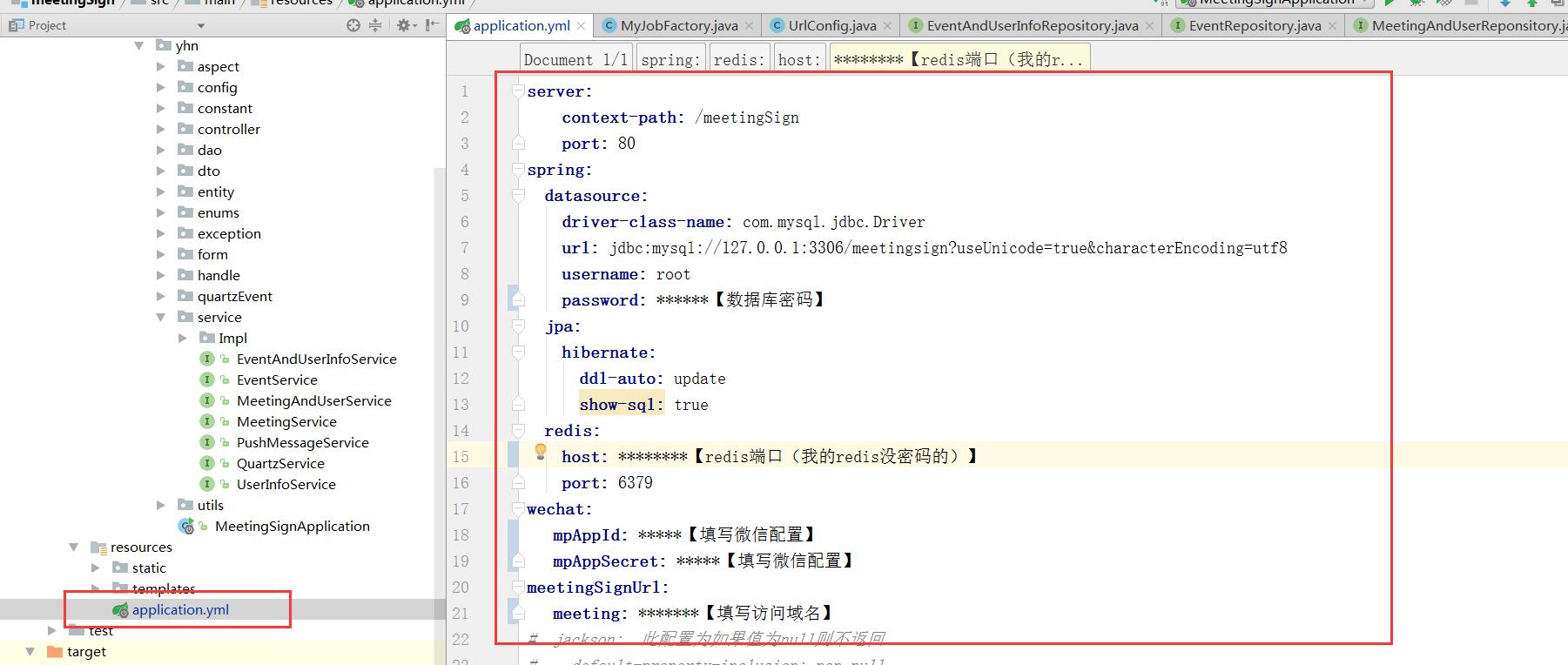Click the static folder icon under resources
Viewport: 1568px width, 665px height.
point(120,568)
